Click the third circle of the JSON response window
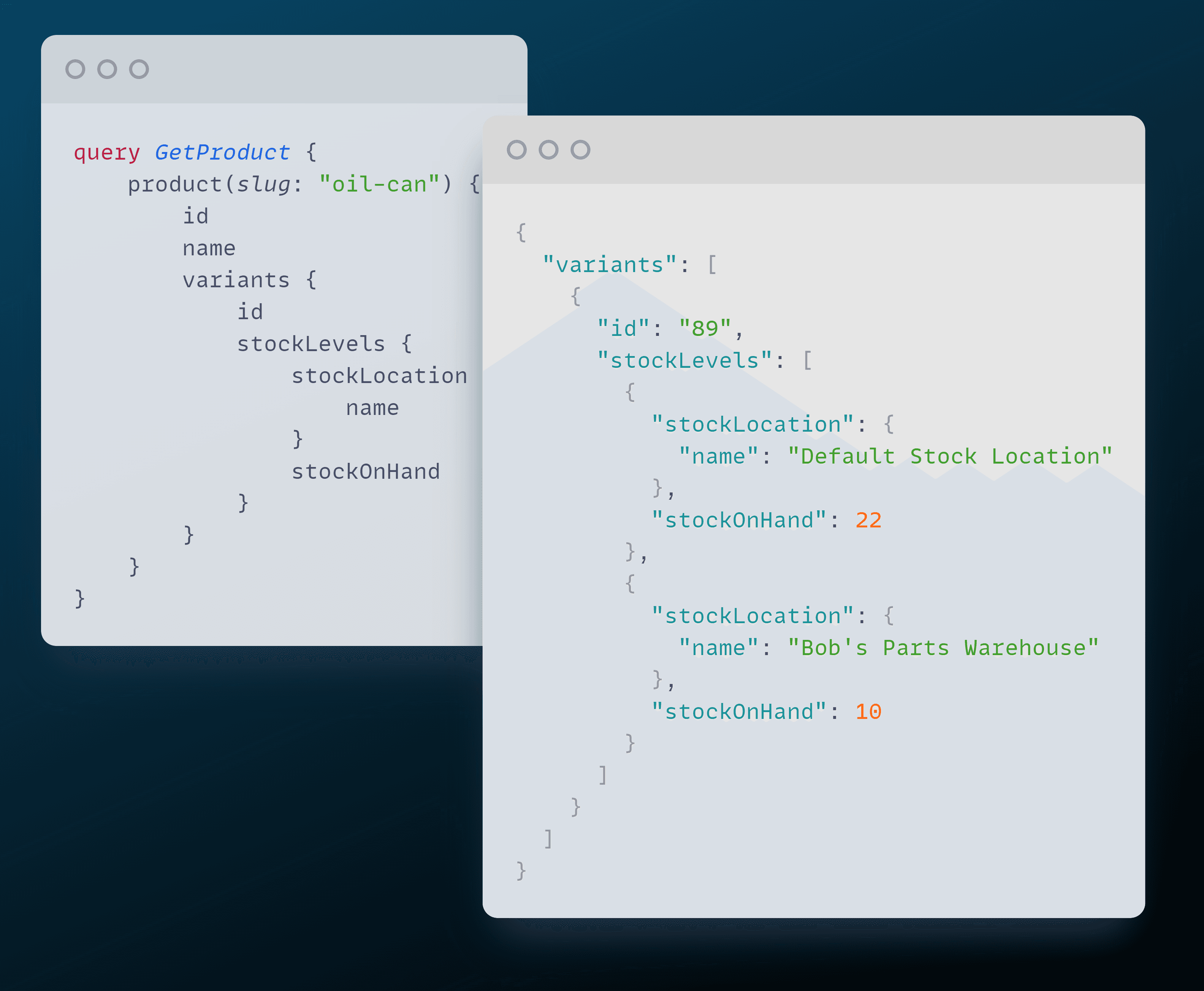Image resolution: width=1204 pixels, height=991 pixels. click(x=581, y=150)
